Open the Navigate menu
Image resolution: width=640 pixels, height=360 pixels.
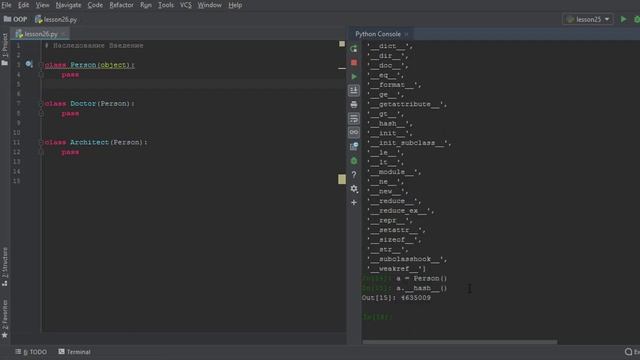coord(68,5)
